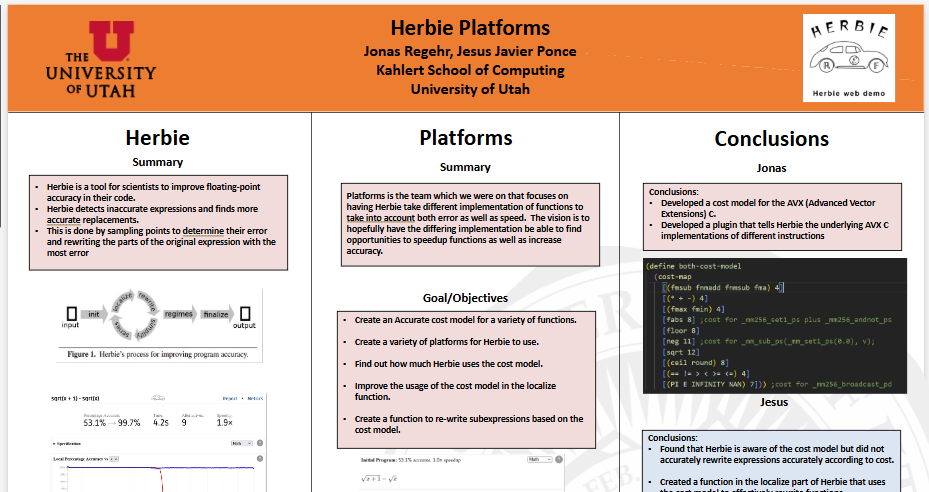Click the help icon on Local Percentage Accuracy row
Image resolution: width=929 pixels, height=492 pixels.
point(260,458)
